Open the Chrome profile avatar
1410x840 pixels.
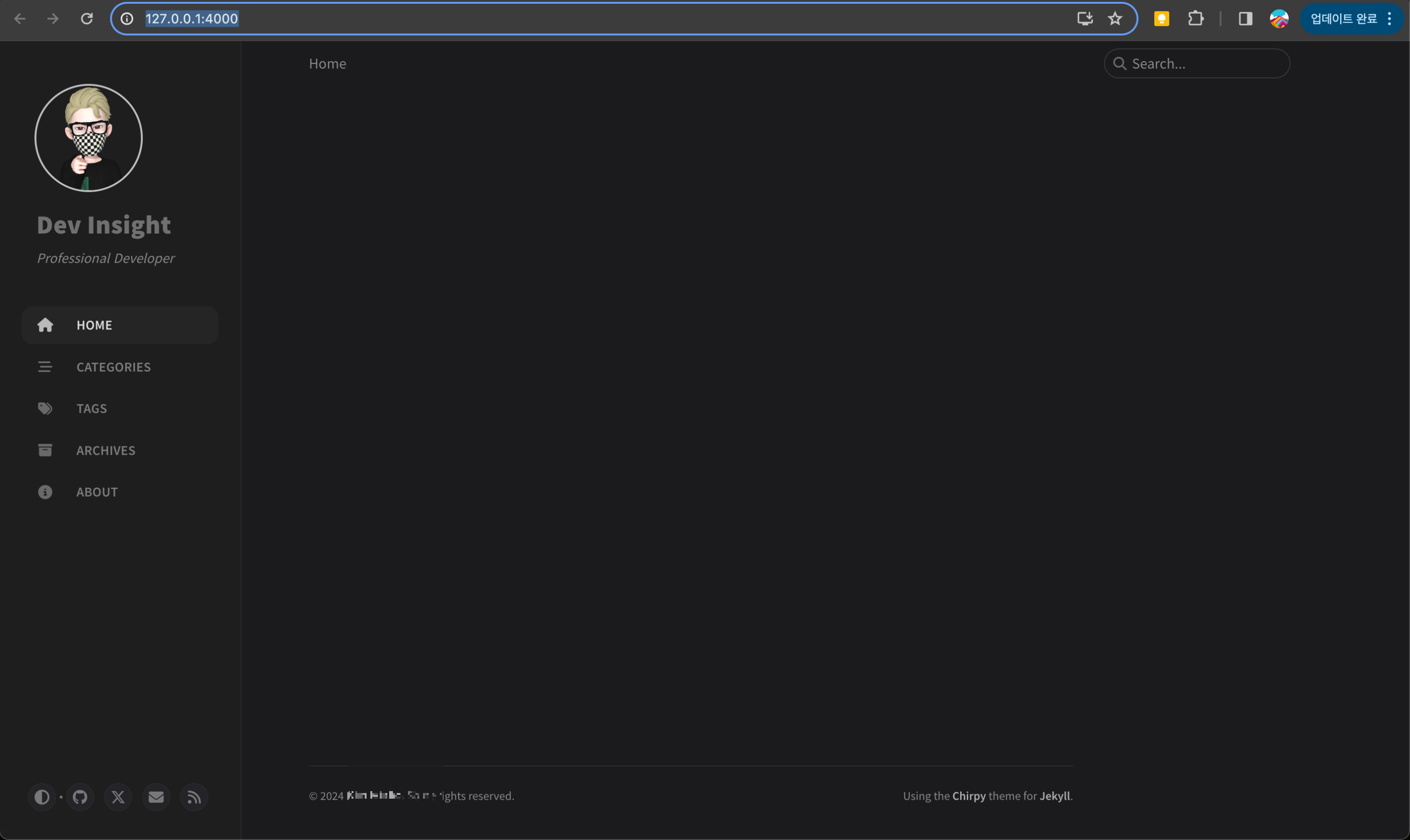coord(1279,19)
